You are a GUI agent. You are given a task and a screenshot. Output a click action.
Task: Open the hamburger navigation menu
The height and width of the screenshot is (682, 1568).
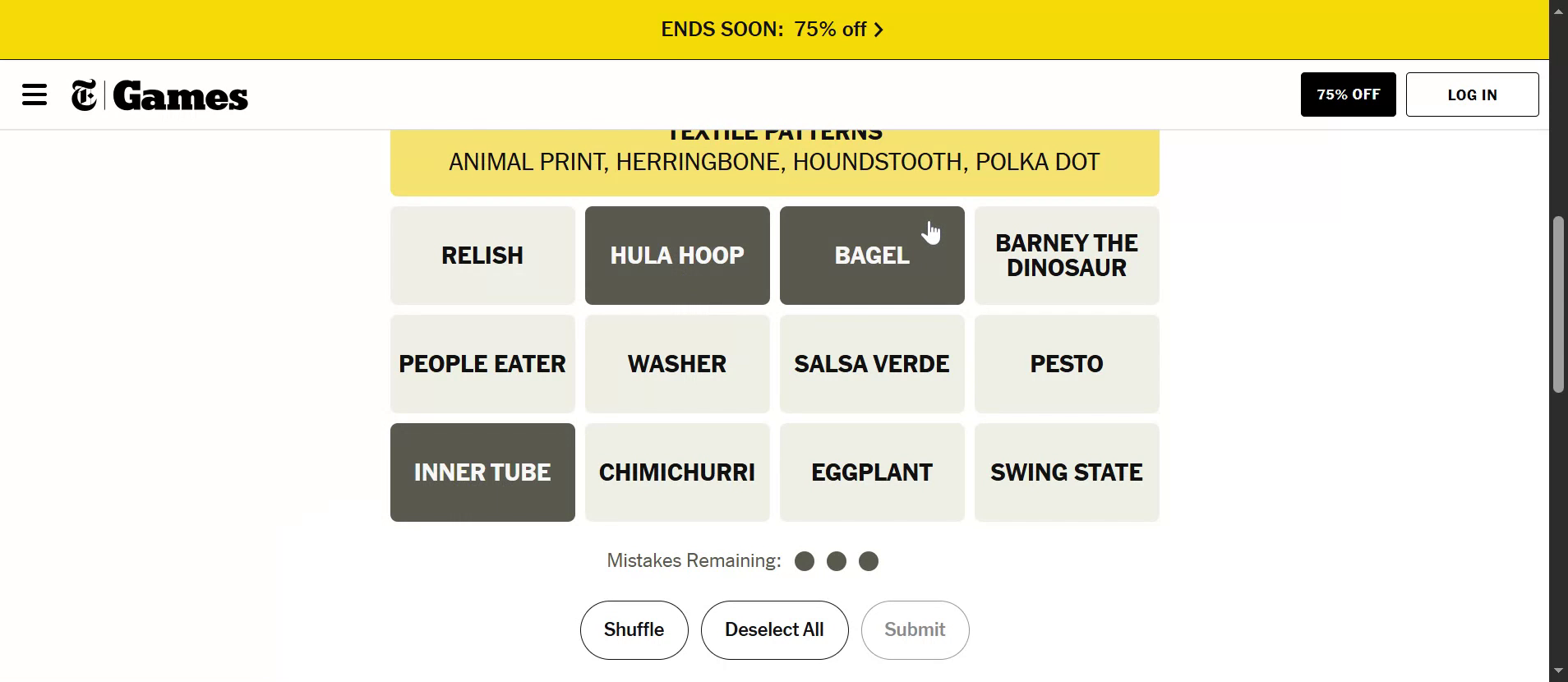click(35, 94)
